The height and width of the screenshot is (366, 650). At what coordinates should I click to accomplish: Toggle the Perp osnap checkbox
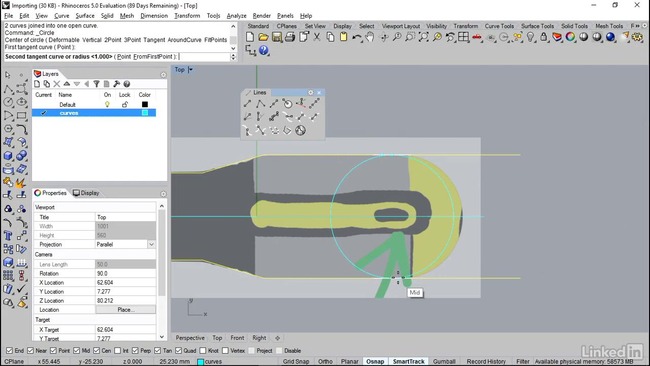click(x=135, y=351)
